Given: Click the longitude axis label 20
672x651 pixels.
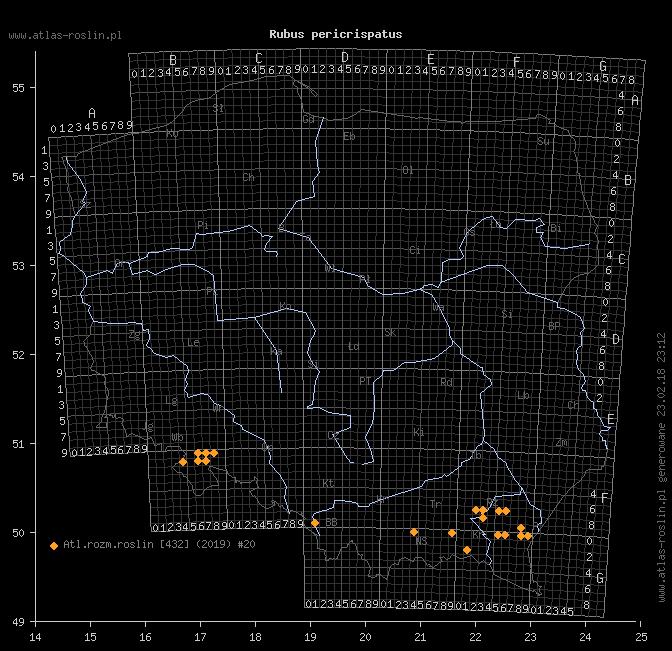Looking at the screenshot, I should tap(365, 637).
